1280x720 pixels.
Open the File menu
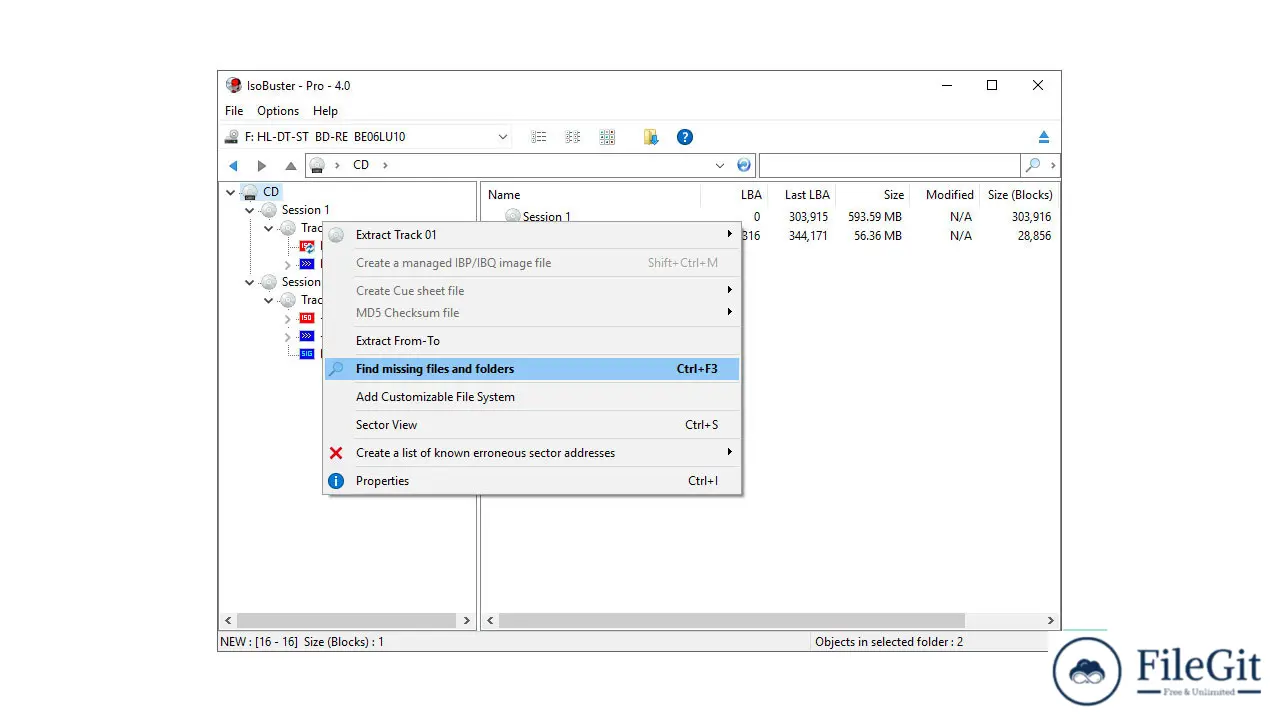tap(234, 111)
